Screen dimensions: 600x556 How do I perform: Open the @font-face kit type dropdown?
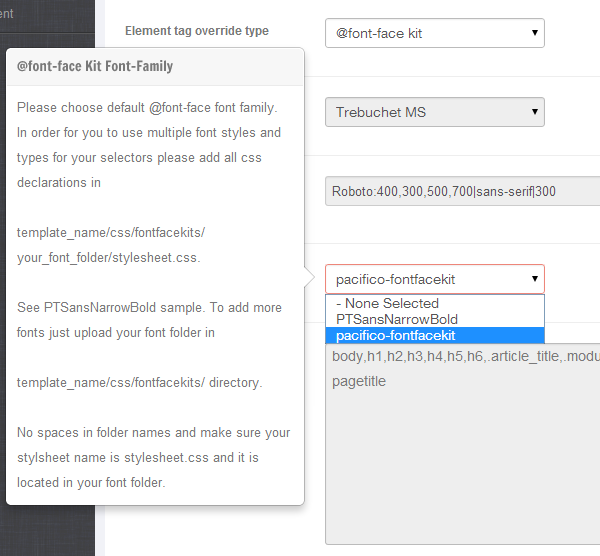click(435, 33)
